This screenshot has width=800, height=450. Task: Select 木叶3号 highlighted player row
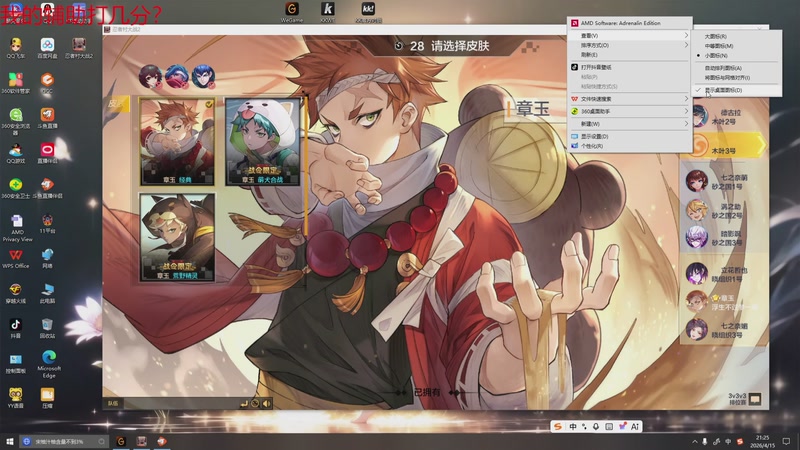[x=724, y=146]
